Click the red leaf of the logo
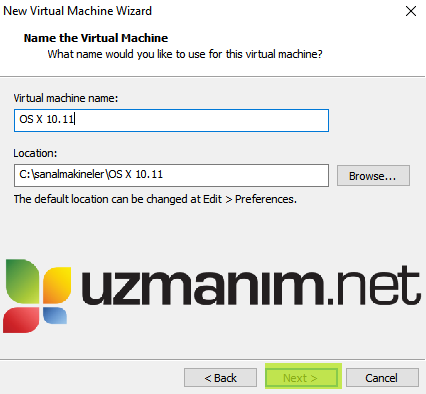Image resolution: width=426 pixels, height=394 pixels. coord(21,320)
